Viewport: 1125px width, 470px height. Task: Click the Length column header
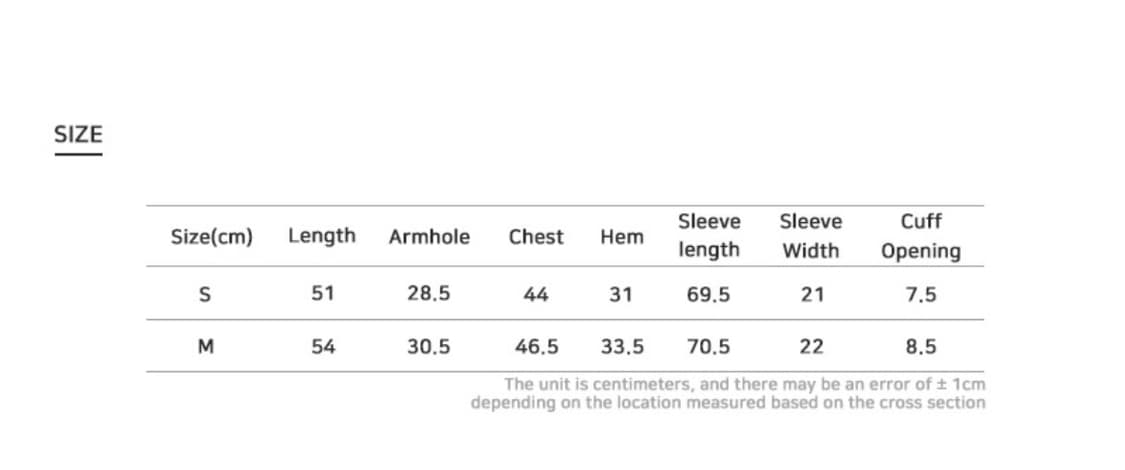coord(322,236)
